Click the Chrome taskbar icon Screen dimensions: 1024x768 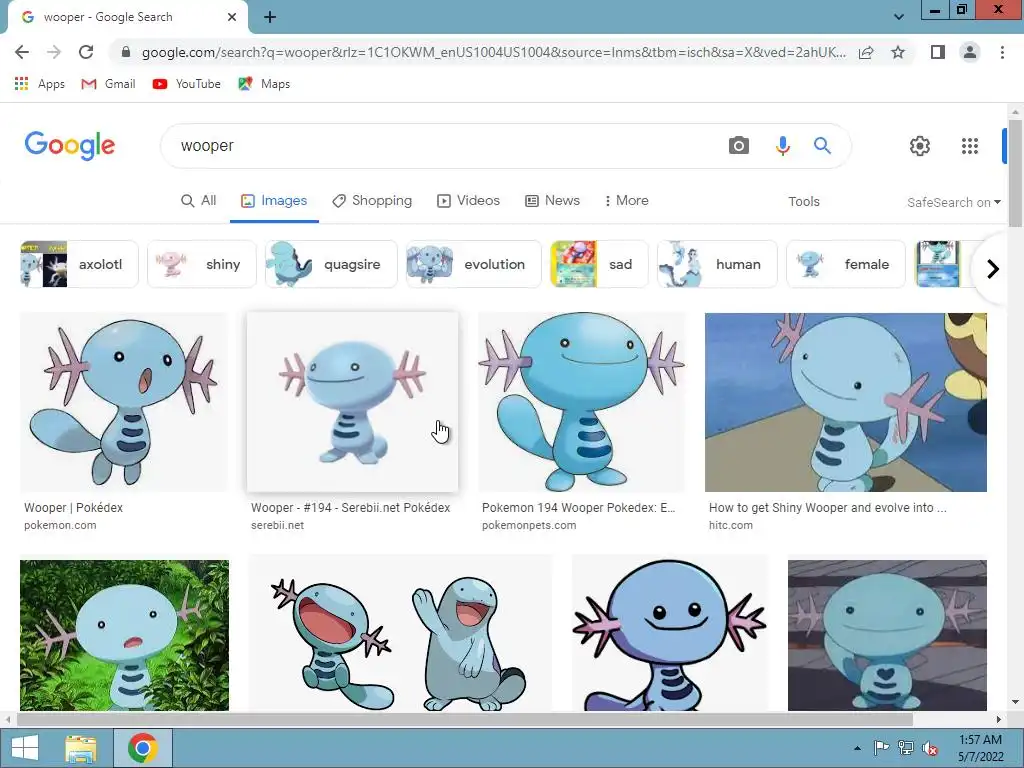(x=143, y=748)
